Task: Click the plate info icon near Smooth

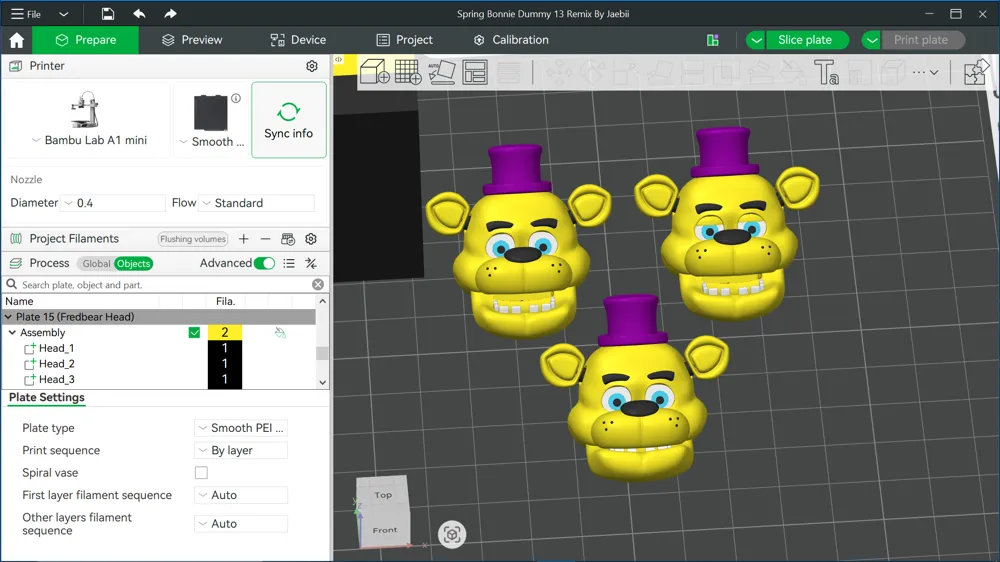Action: [236, 98]
